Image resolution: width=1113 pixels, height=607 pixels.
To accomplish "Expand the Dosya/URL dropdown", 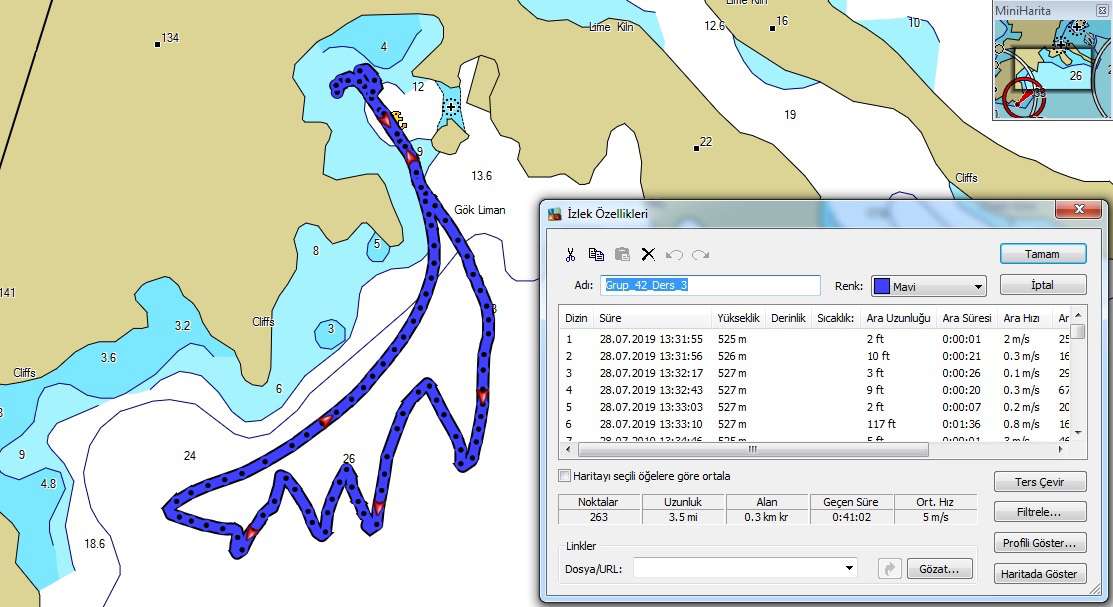I will coord(849,568).
